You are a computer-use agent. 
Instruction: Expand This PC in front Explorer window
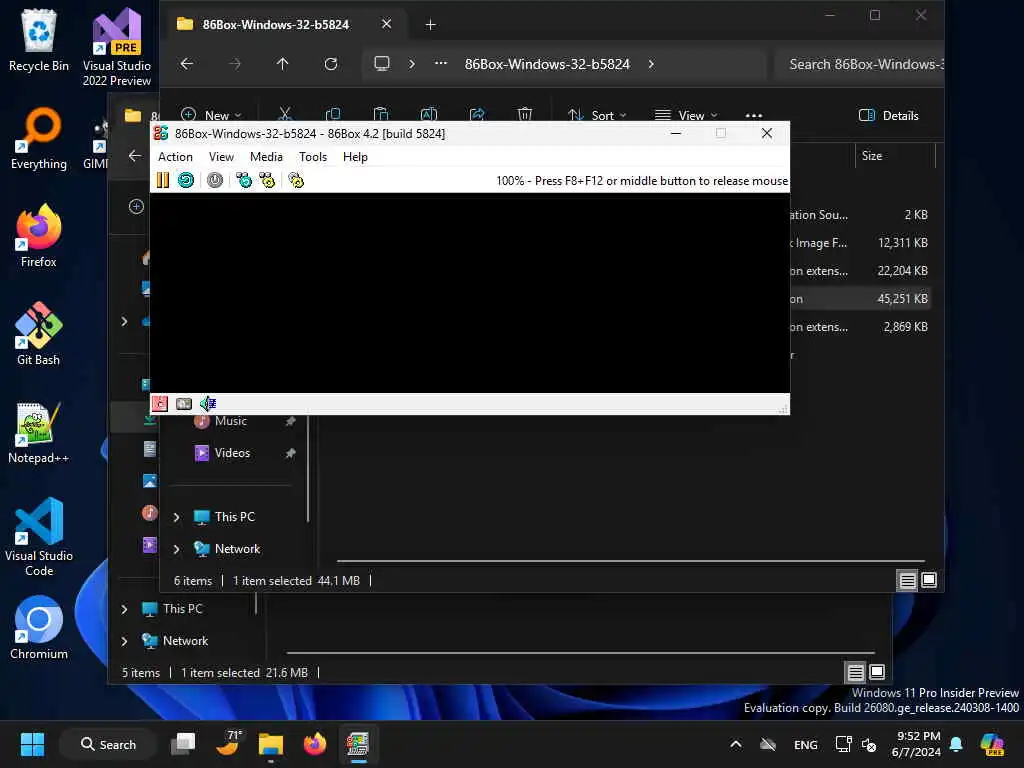(176, 517)
